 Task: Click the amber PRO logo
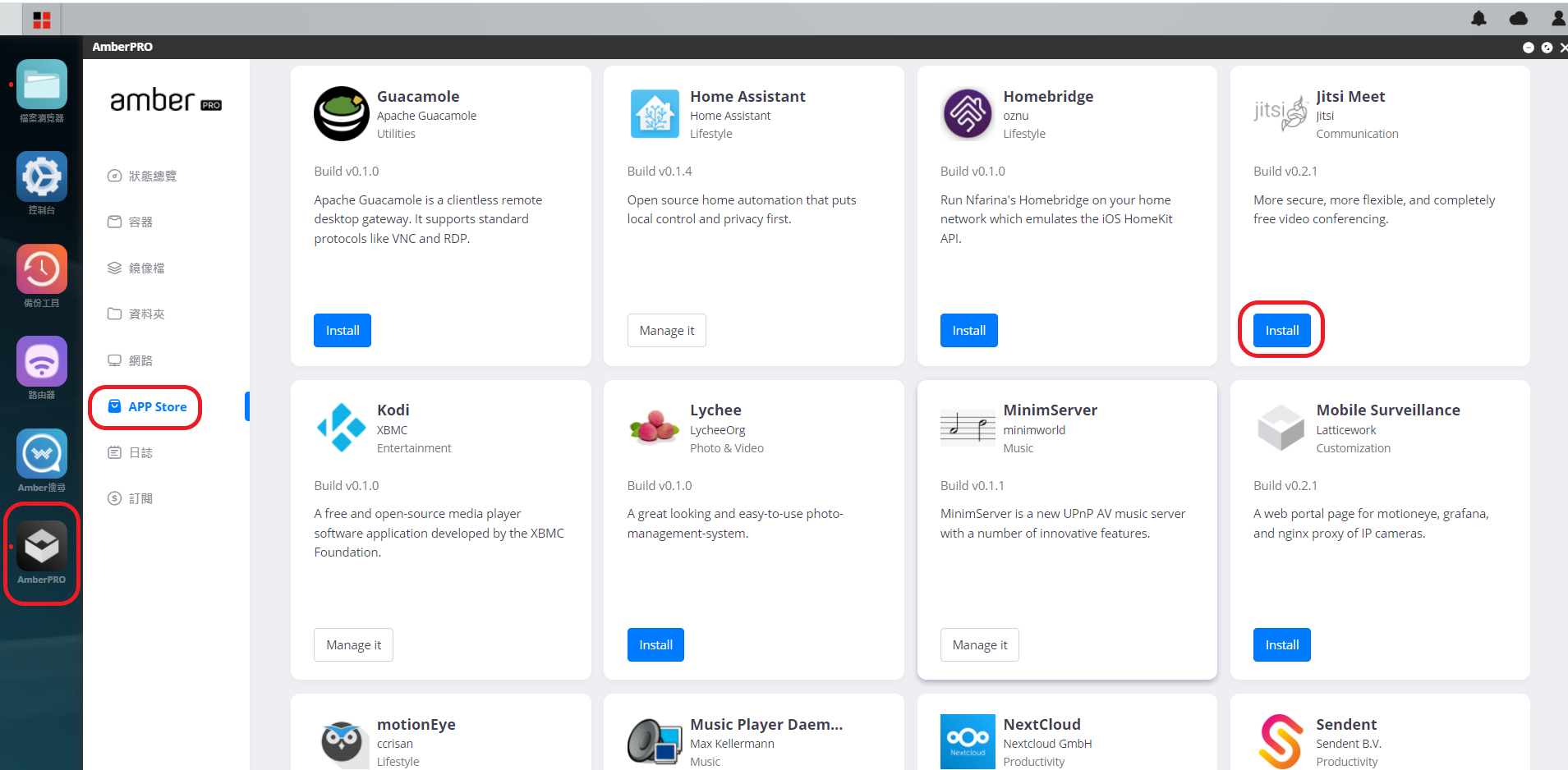[166, 101]
